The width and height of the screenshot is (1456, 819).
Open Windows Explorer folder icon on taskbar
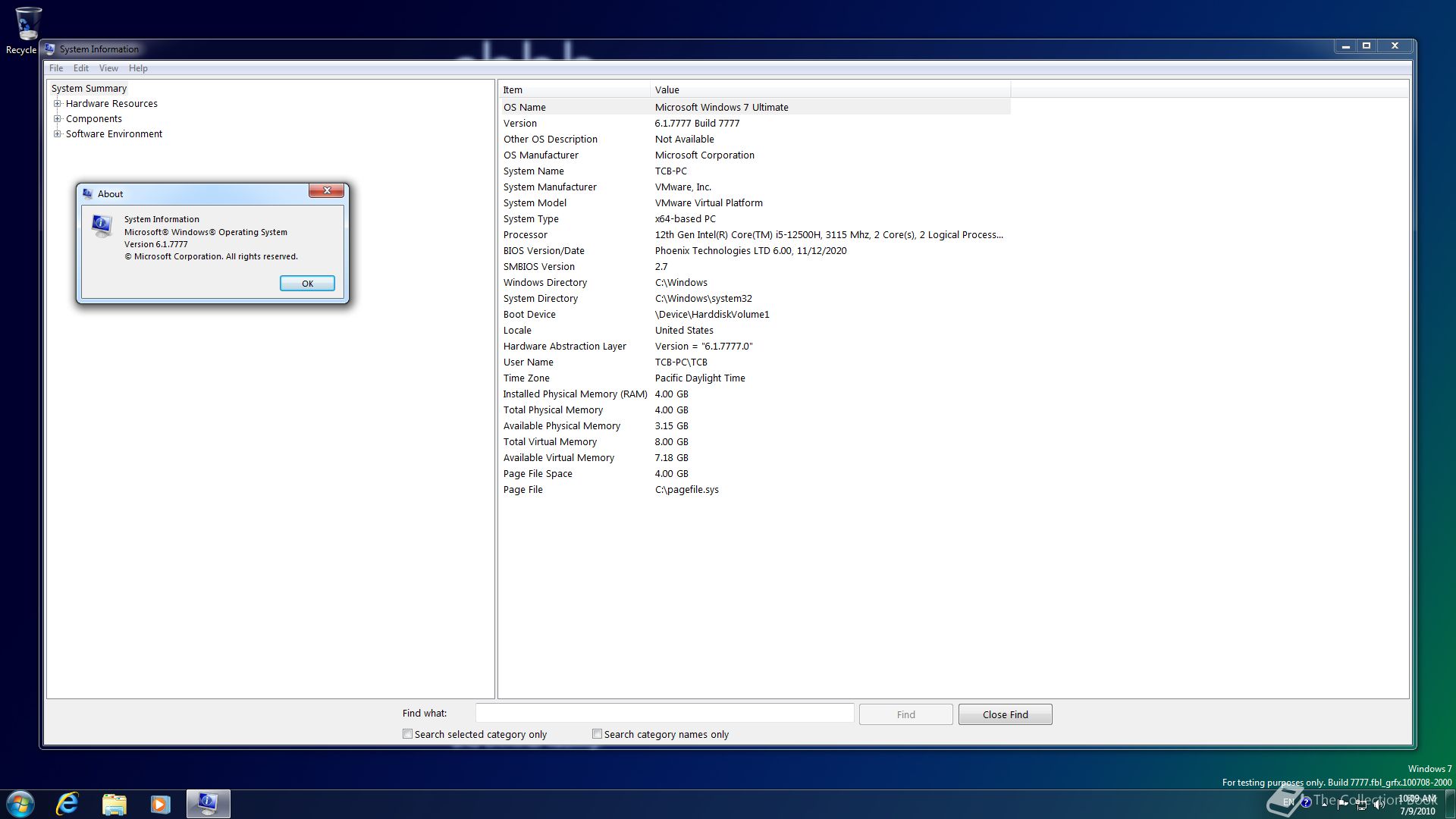(x=115, y=804)
